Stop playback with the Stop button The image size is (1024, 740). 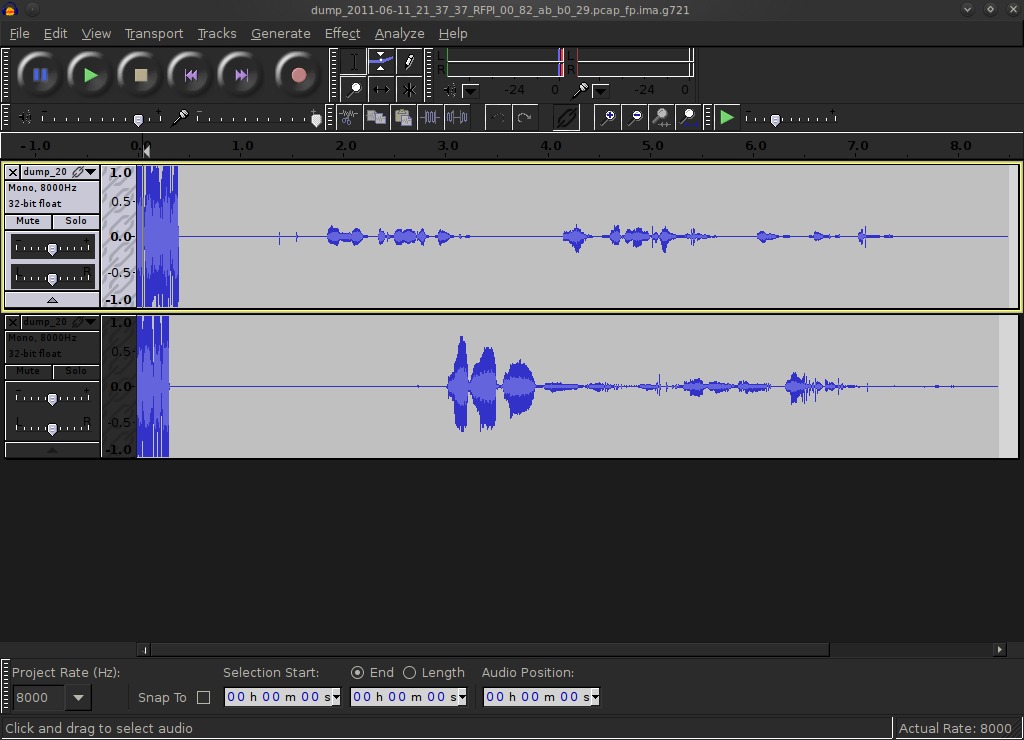tap(140, 75)
